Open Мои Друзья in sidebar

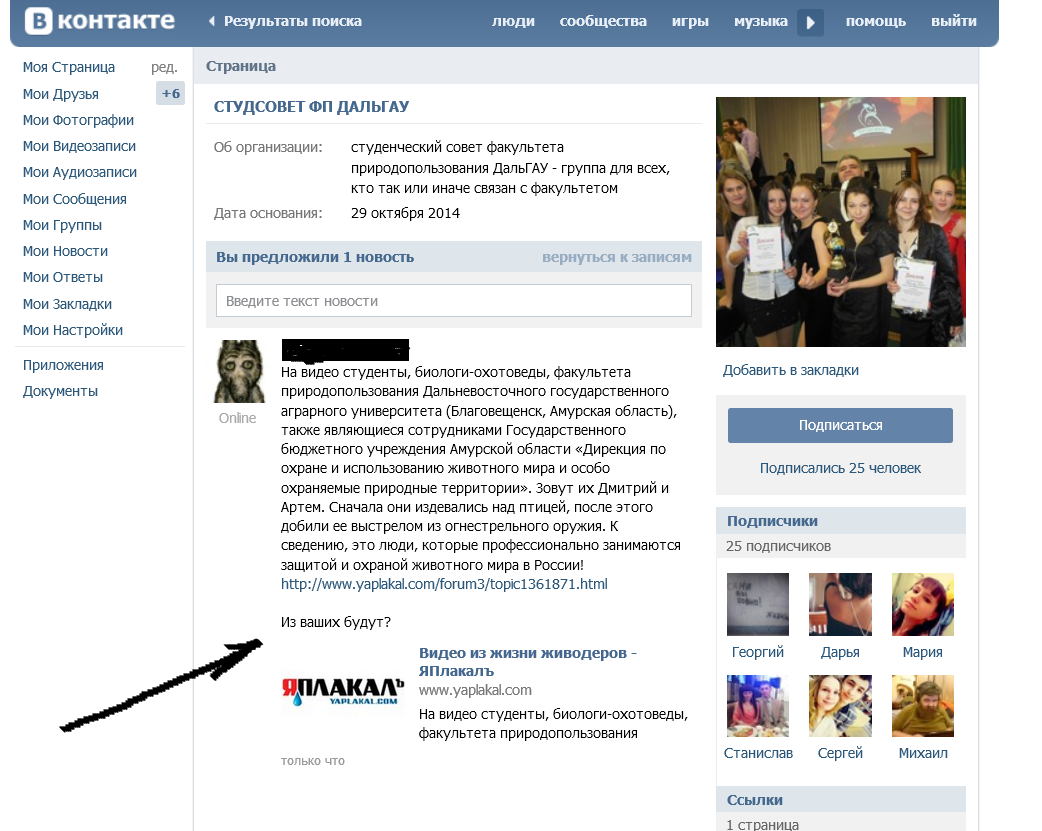pyautogui.click(x=60, y=94)
